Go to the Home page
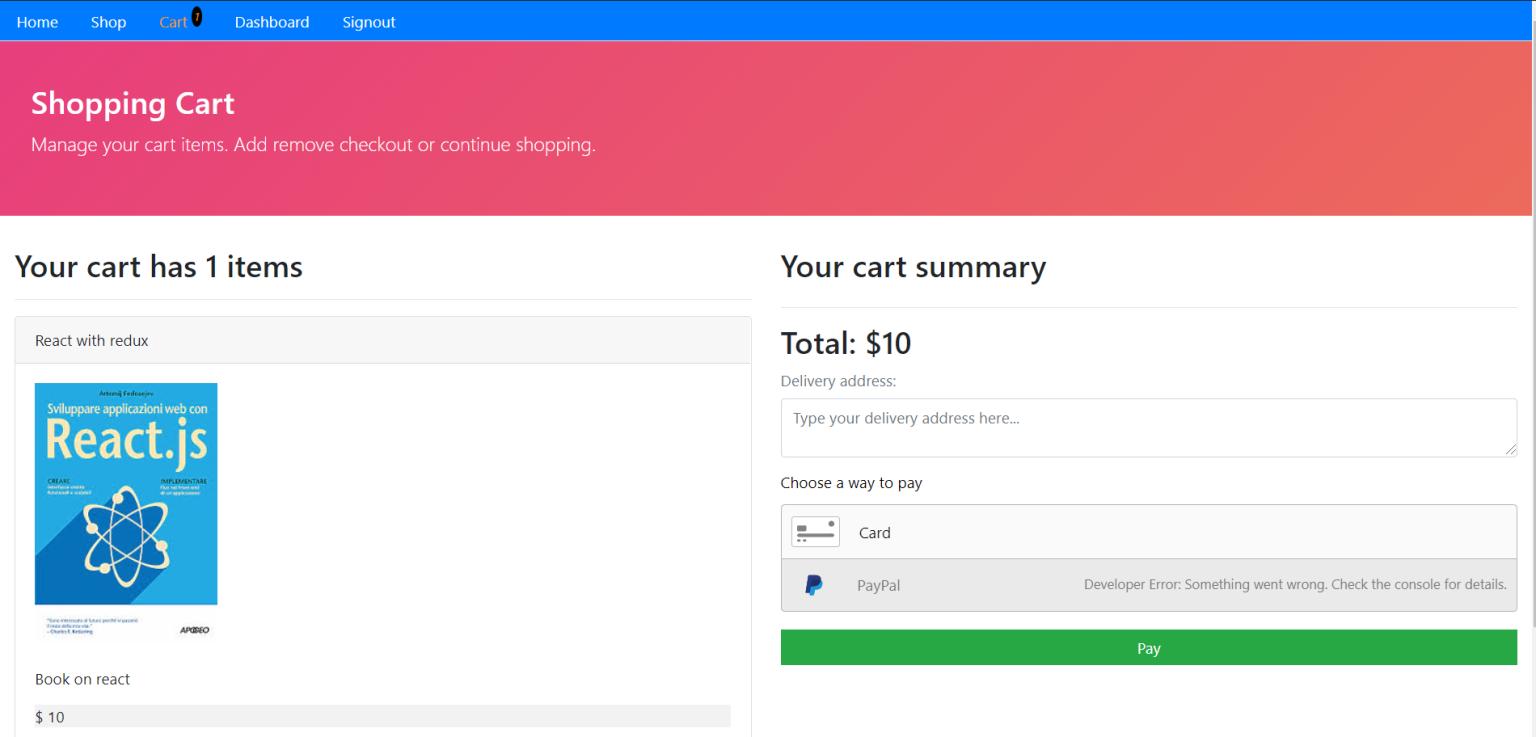 click(37, 22)
